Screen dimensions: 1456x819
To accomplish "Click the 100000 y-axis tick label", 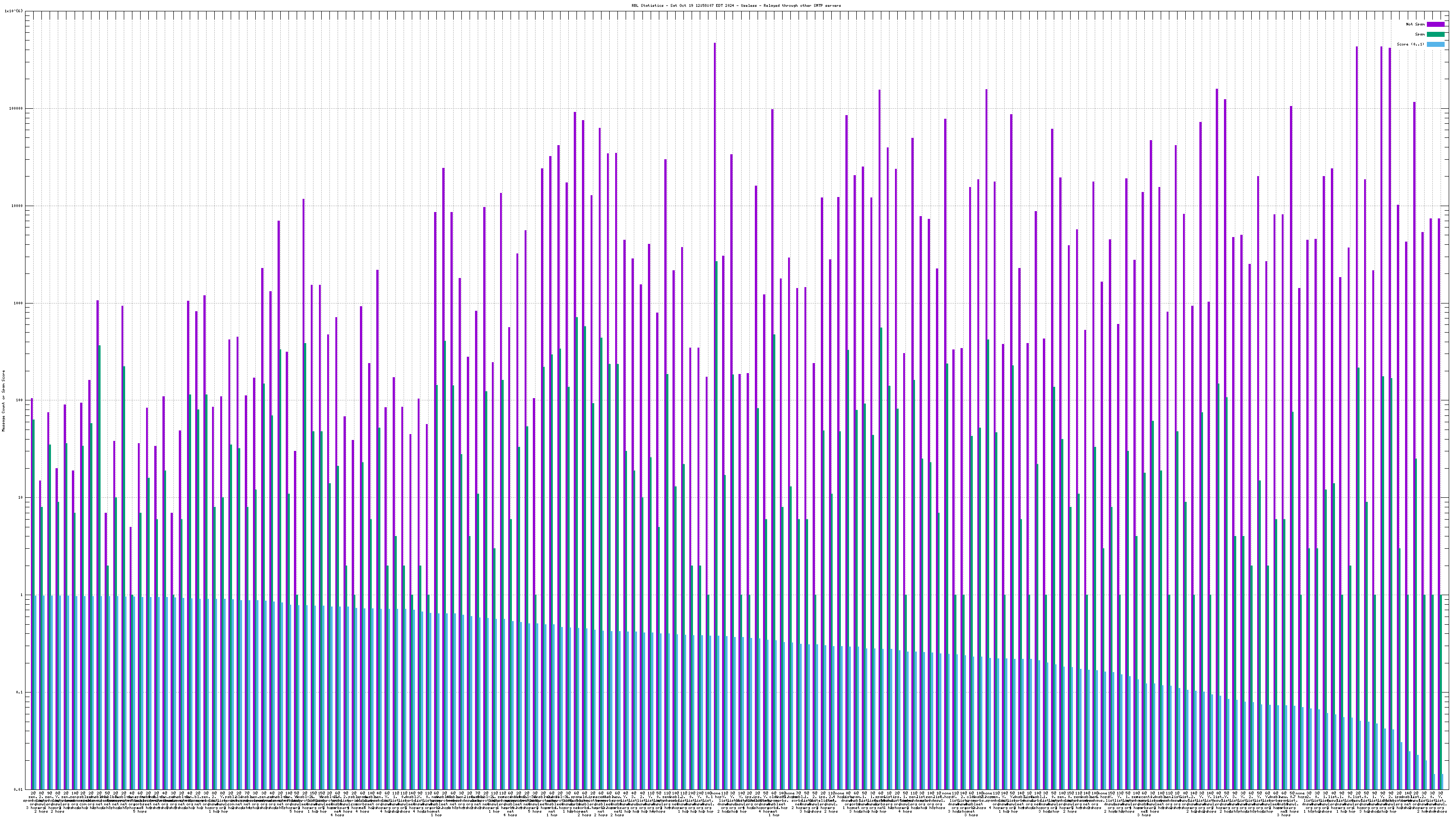I will pyautogui.click(x=16, y=109).
